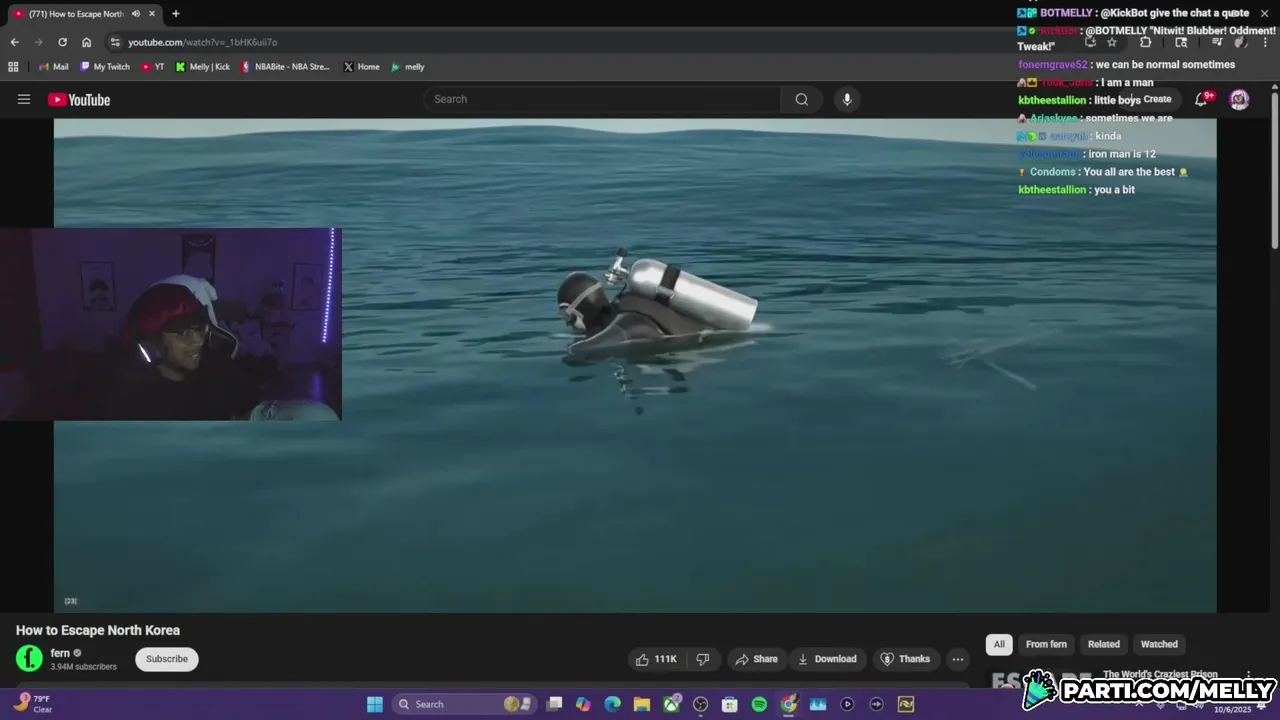Open File Explorer from the taskbar

[x=642, y=704]
